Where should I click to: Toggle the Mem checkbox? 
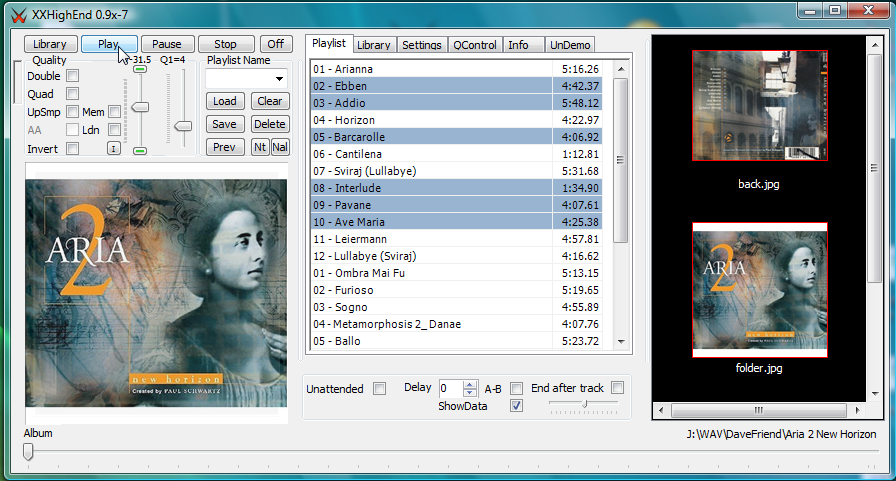coord(114,111)
